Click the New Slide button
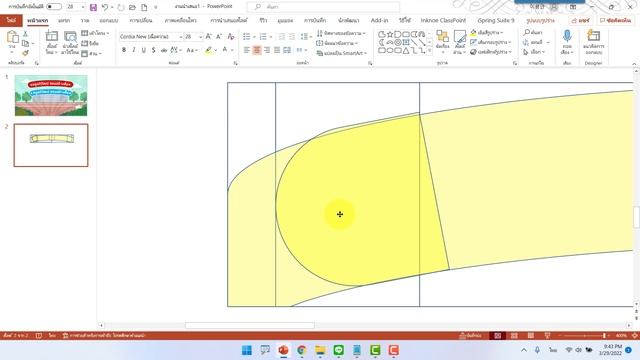The width and height of the screenshot is (640, 360). tap(52, 42)
